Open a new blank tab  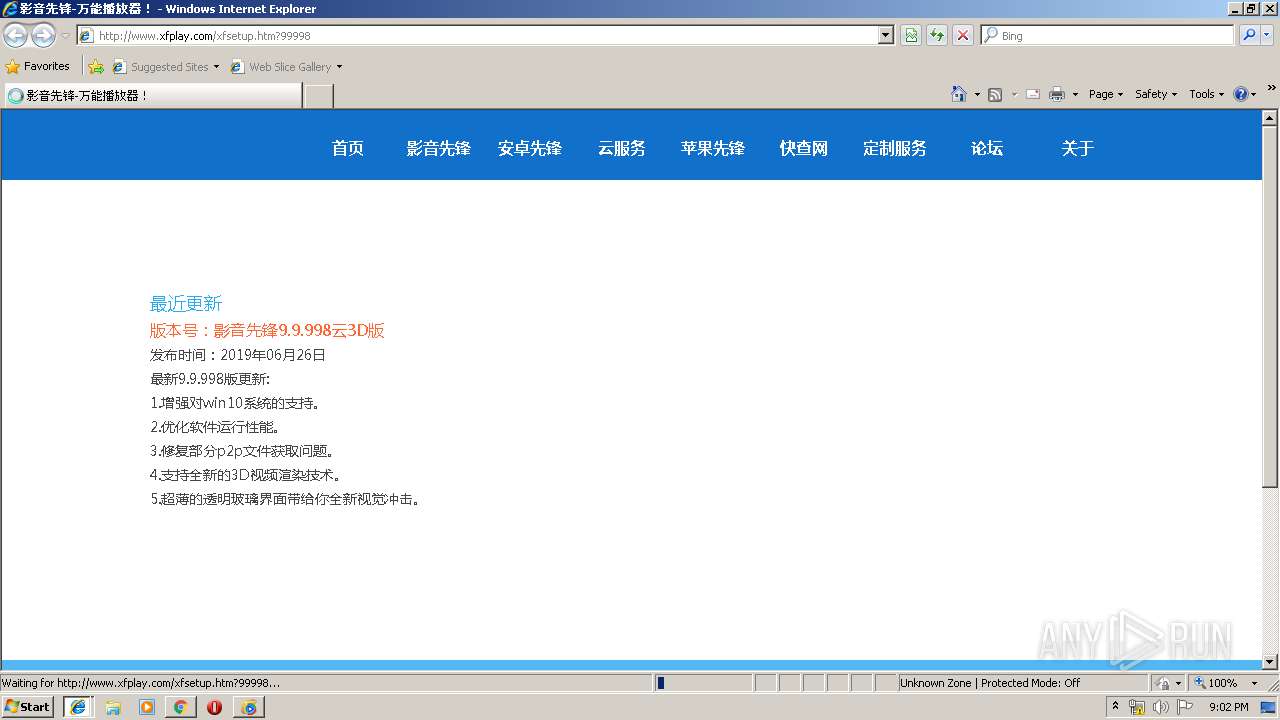click(x=318, y=96)
